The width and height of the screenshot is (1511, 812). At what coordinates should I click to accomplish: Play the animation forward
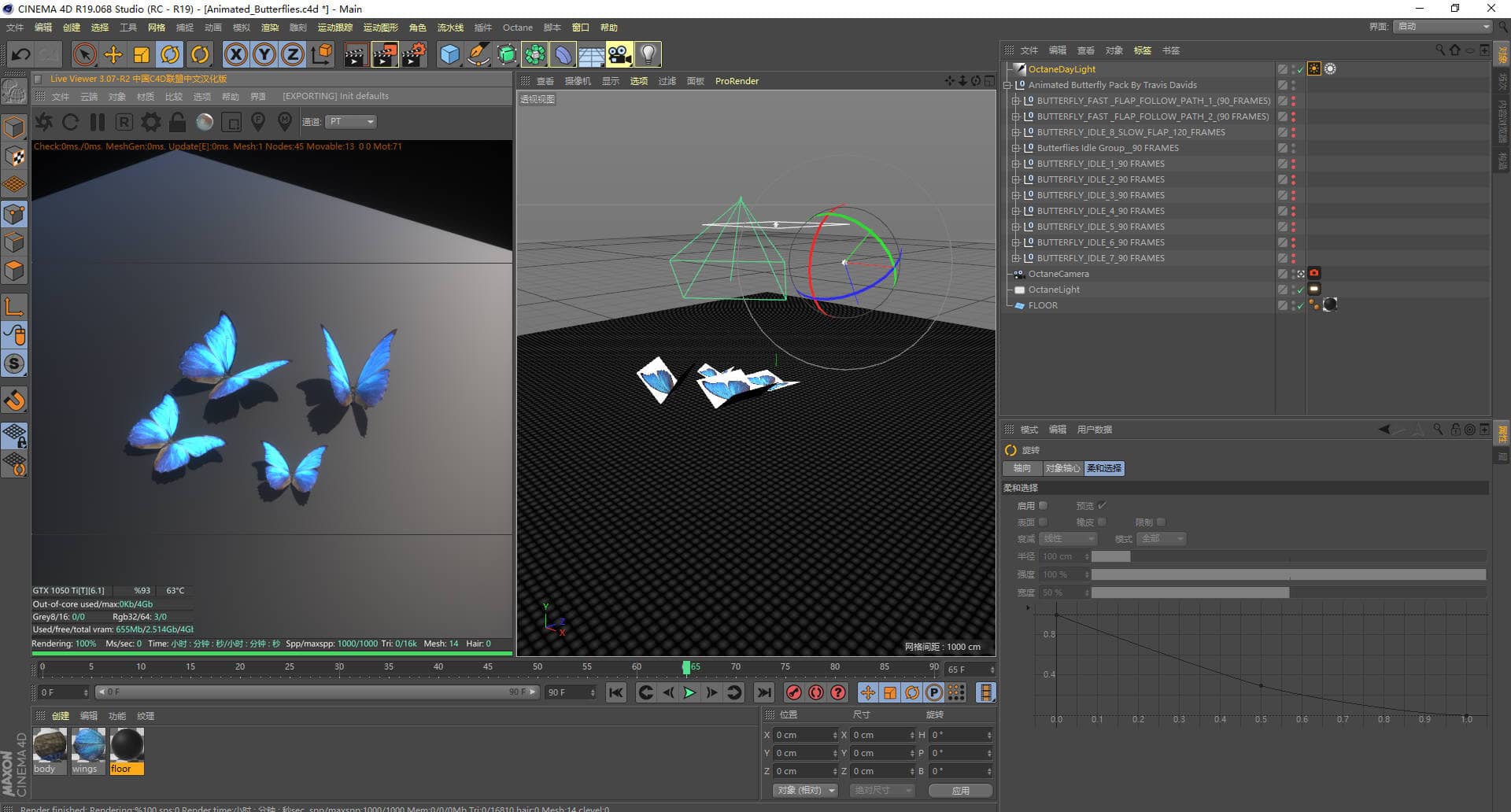pos(689,692)
